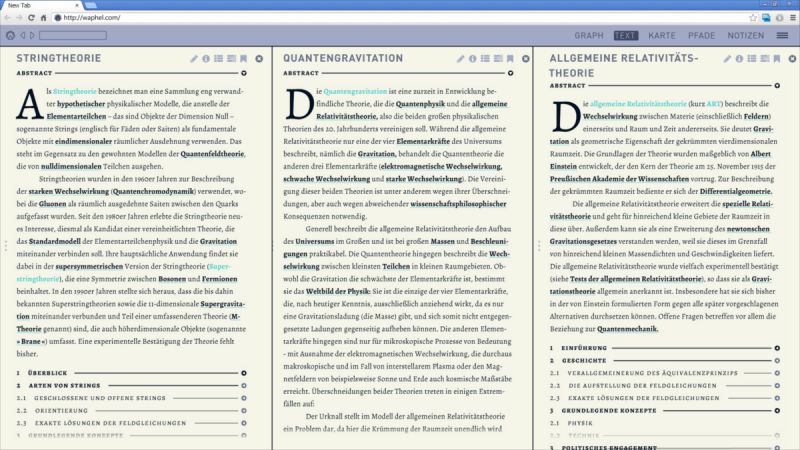Expand section 1 Überblick
Screen dimensions: 800x450
pyautogui.click(x=244, y=373)
